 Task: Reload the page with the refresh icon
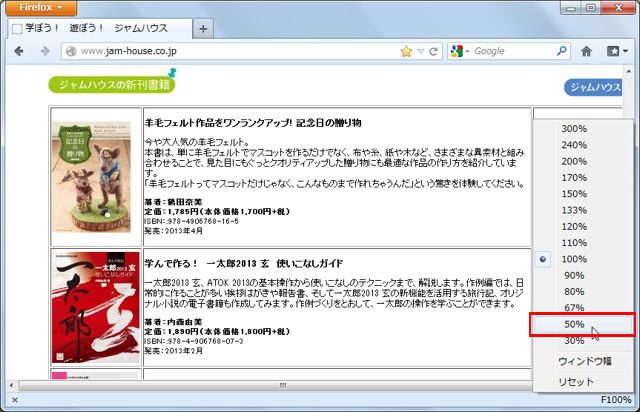pos(433,51)
